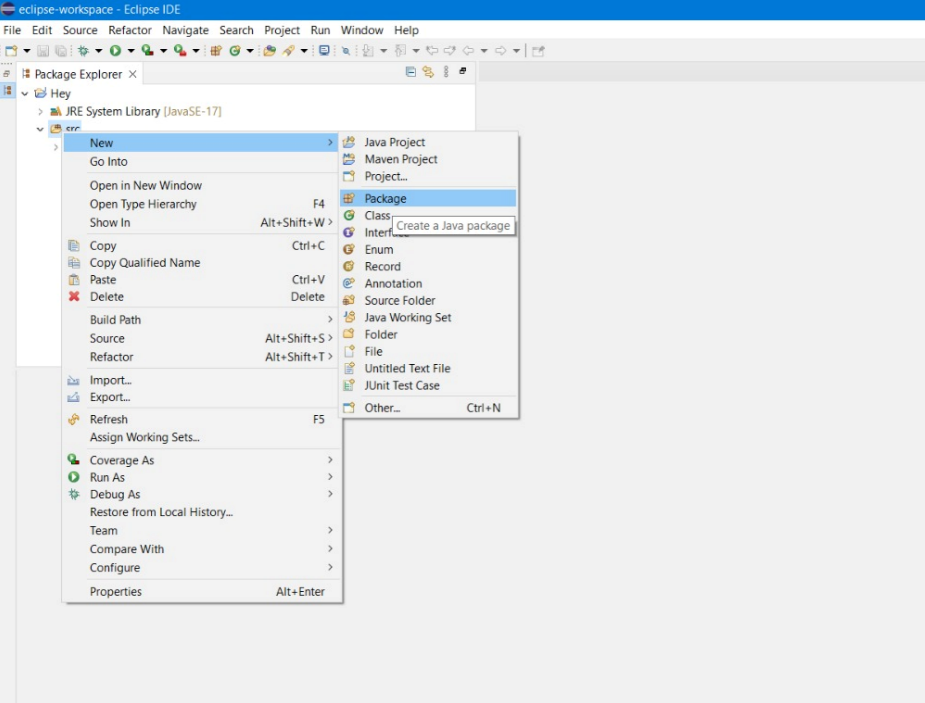Open the Refactor menu in menu bar

[130, 30]
